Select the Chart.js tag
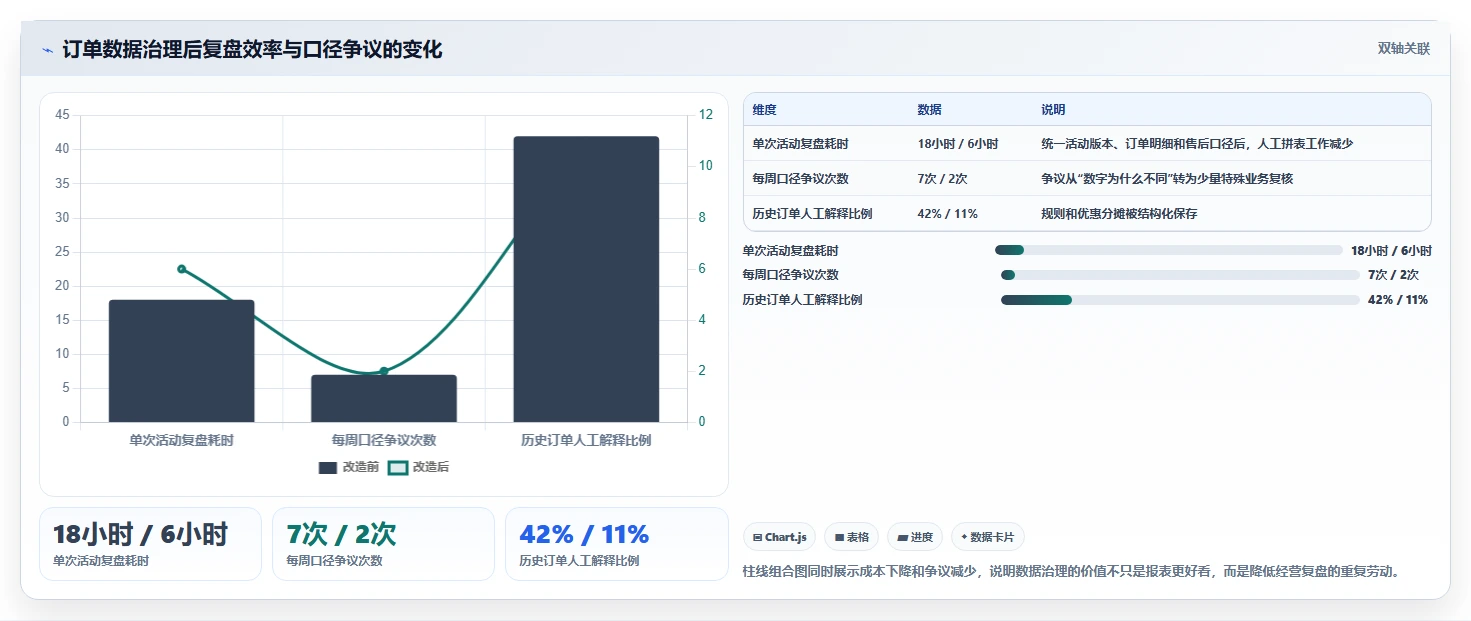Viewport: 1471px width, 621px height. (779, 537)
